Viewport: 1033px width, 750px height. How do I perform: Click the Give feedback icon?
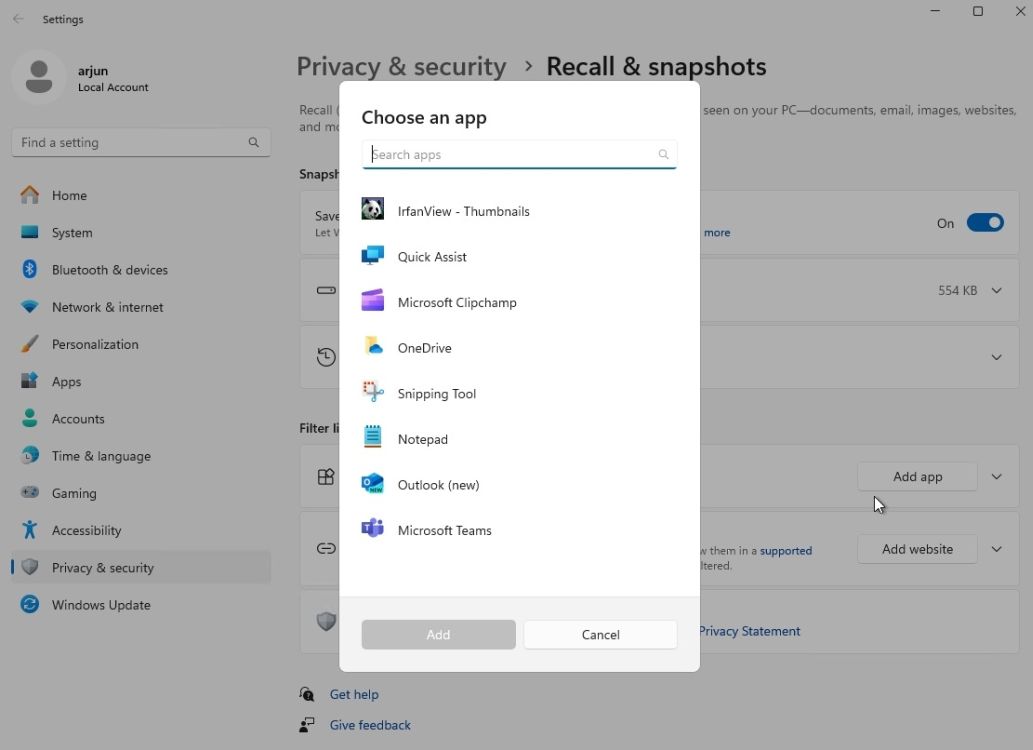[x=307, y=725]
